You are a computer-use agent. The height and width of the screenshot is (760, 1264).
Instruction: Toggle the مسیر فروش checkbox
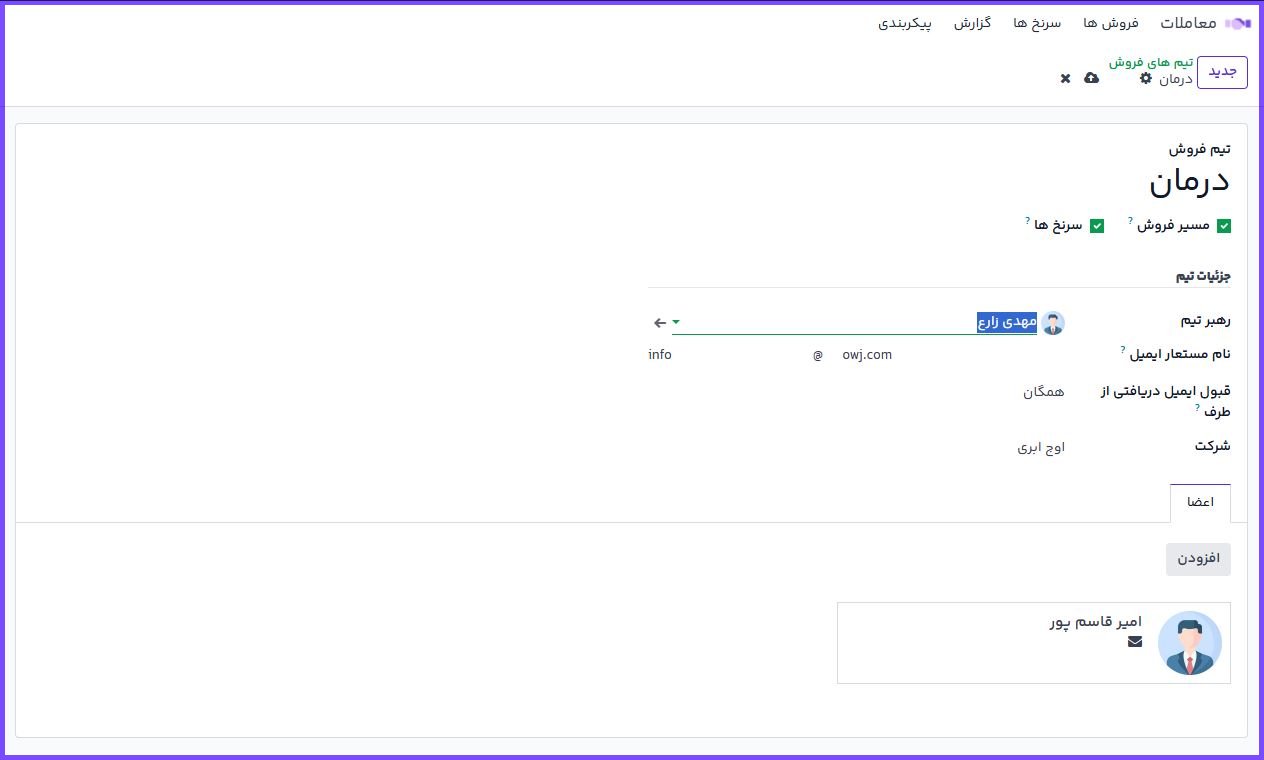[x=1223, y=226]
